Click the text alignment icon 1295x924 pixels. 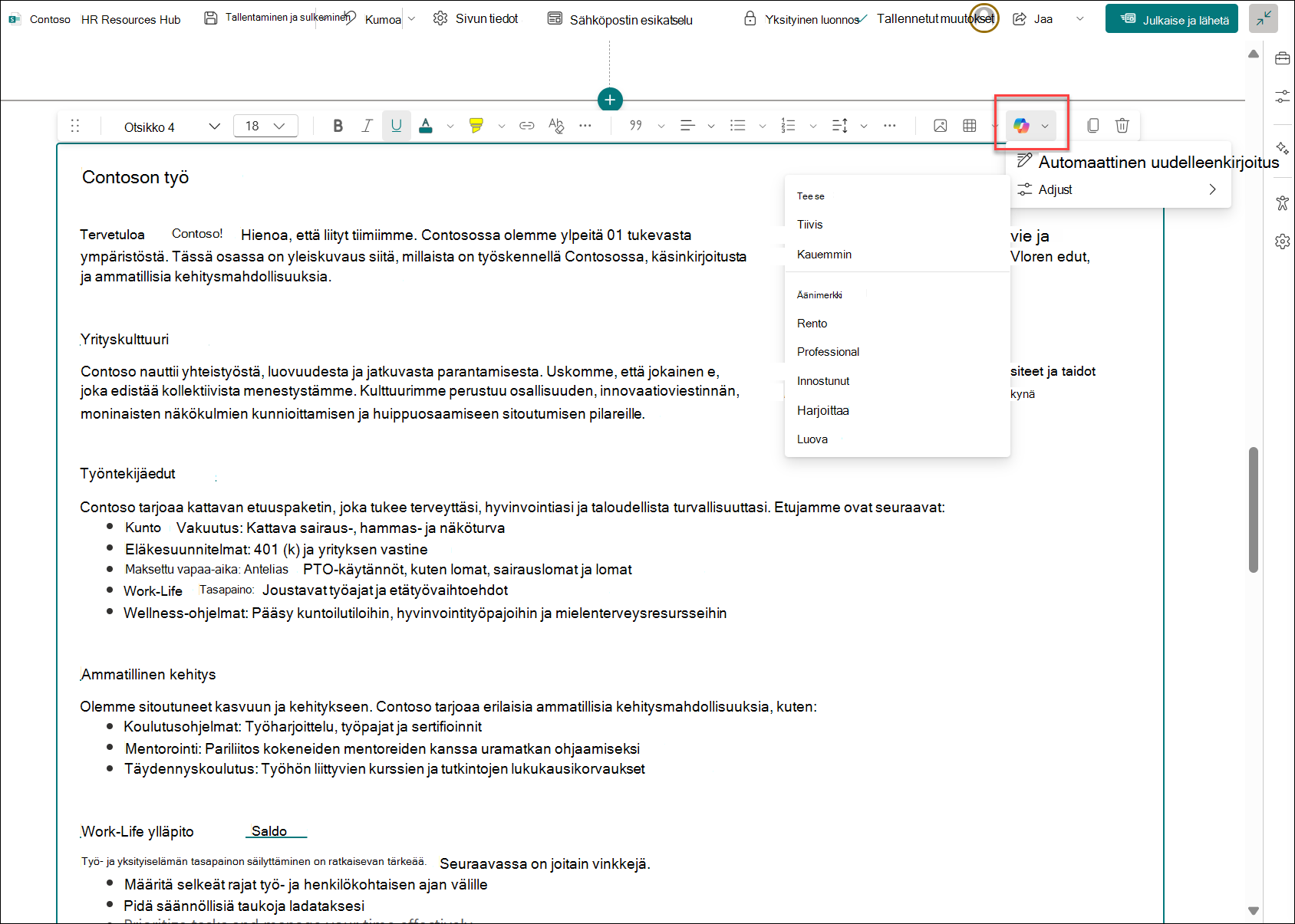point(687,126)
